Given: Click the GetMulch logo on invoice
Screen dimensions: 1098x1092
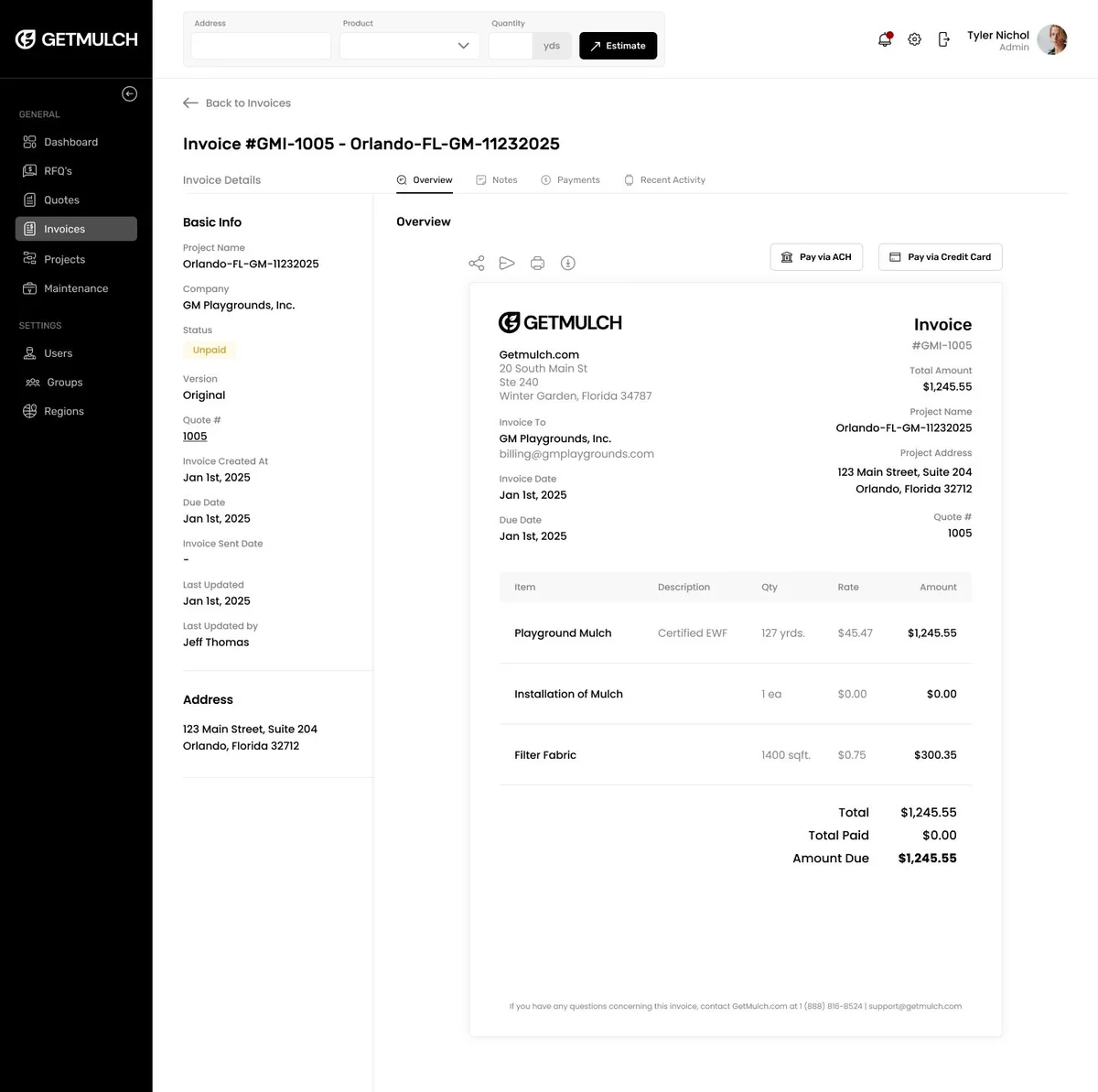Looking at the screenshot, I should 560,322.
